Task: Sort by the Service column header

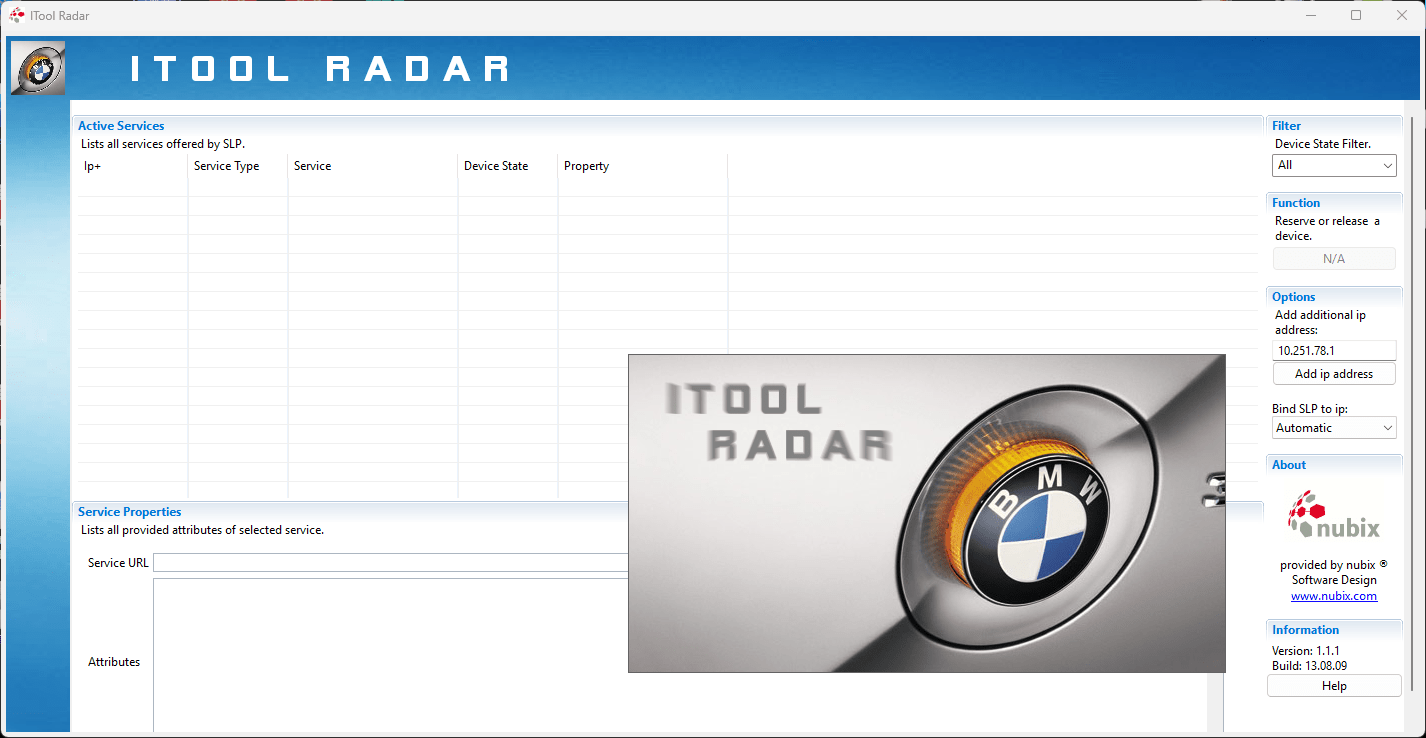Action: (373, 166)
